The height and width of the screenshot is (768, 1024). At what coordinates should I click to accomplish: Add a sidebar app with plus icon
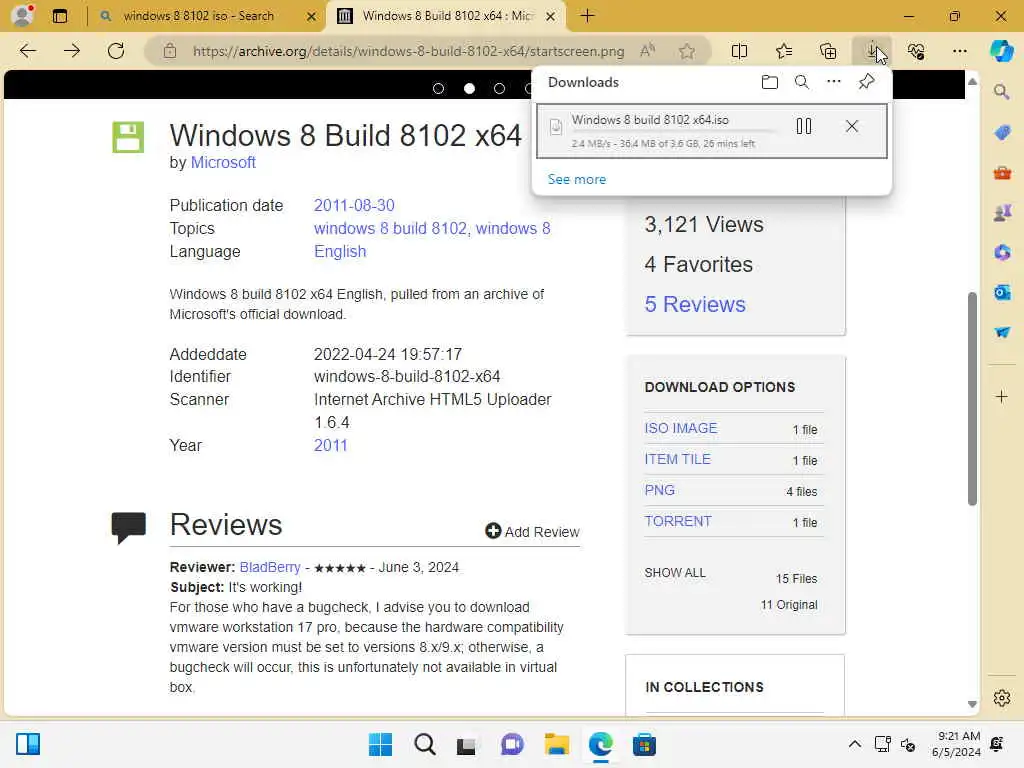pyautogui.click(x=1002, y=396)
